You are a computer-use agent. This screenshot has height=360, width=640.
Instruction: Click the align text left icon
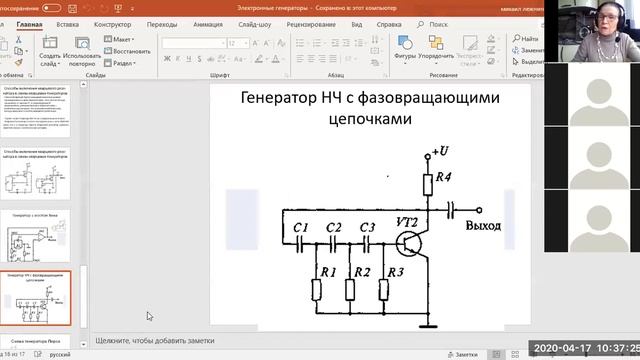(300, 59)
